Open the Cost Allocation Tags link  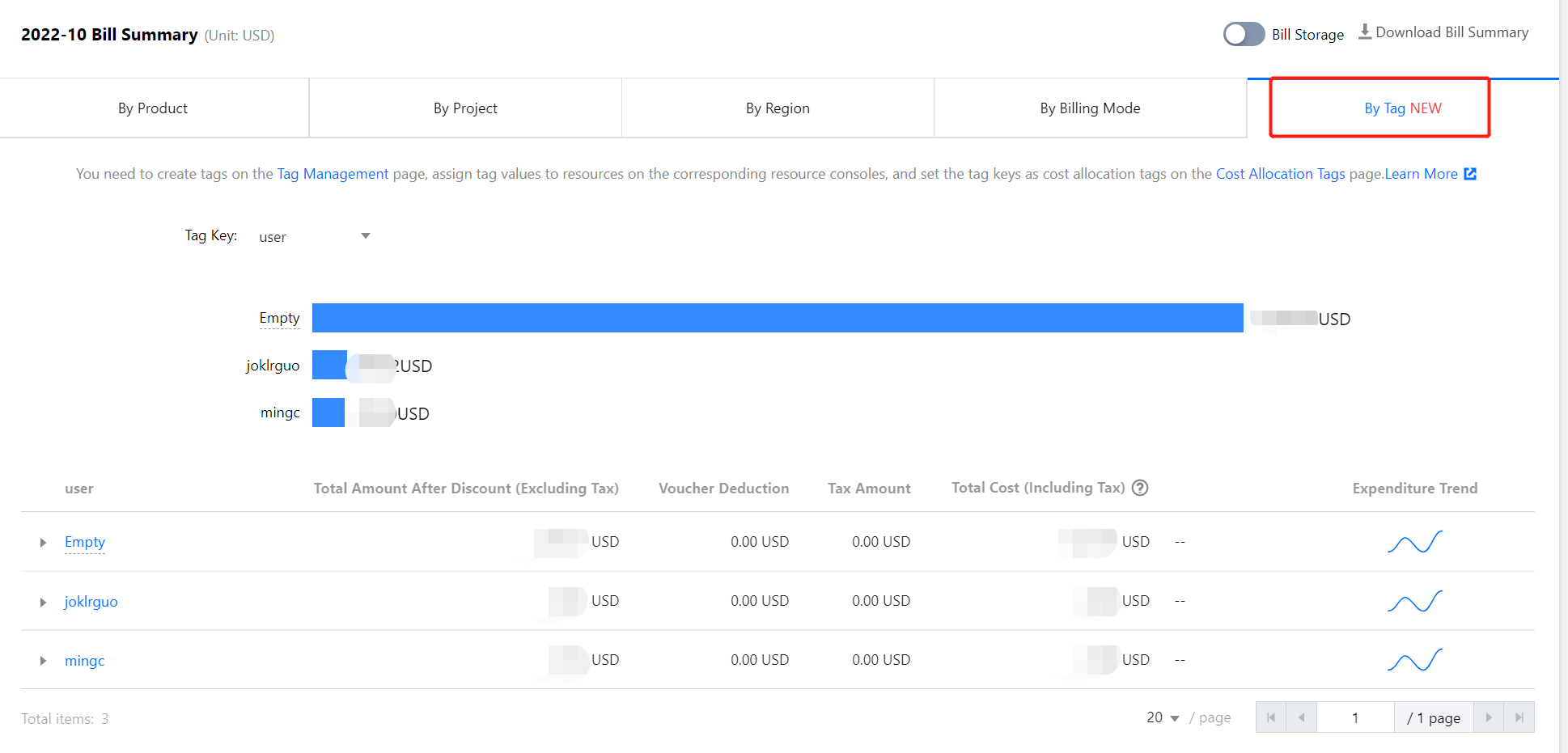pyautogui.click(x=1280, y=174)
